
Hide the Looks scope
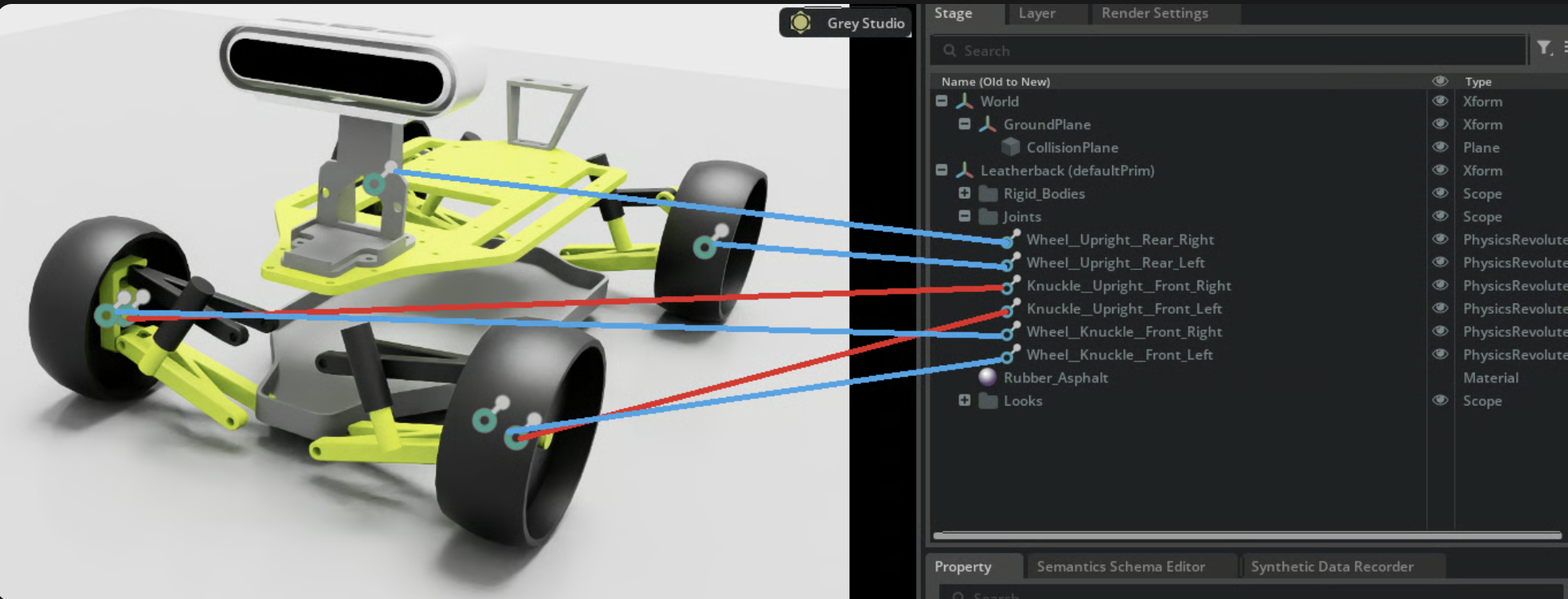pos(1440,401)
